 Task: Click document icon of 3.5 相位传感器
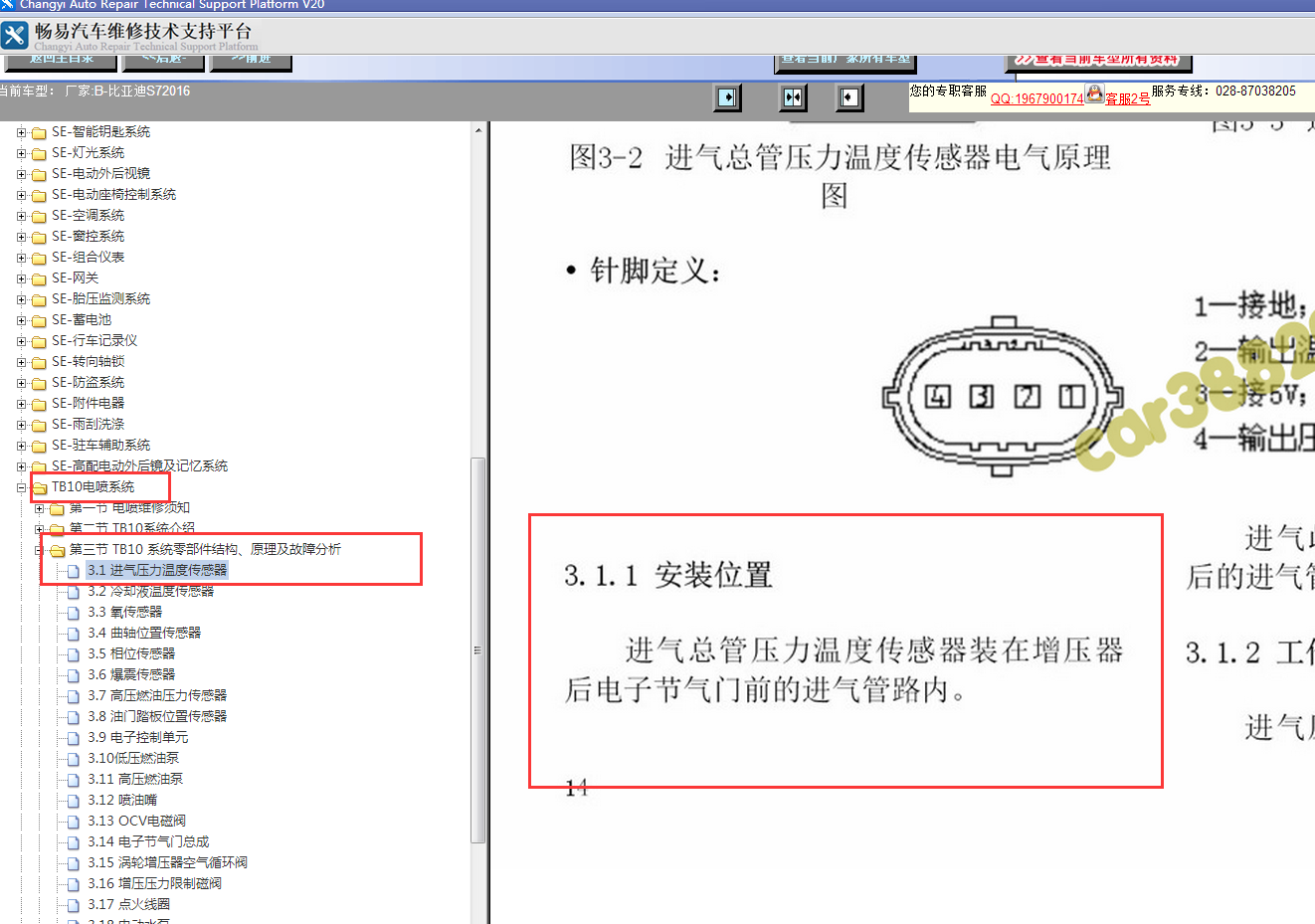[73, 654]
